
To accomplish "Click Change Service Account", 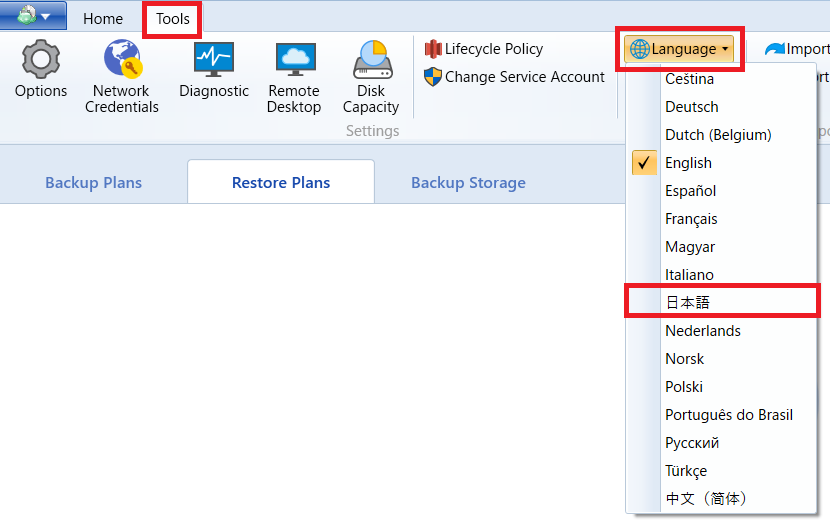I will coord(514,77).
